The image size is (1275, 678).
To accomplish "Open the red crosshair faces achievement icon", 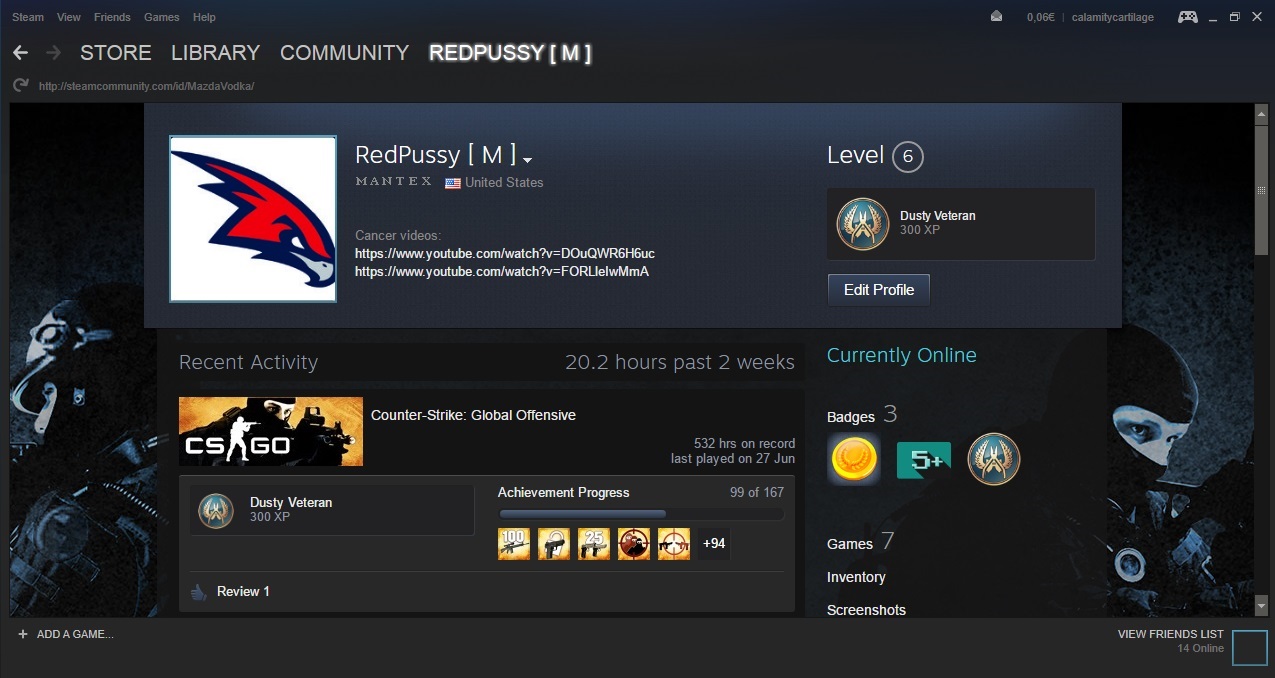I will click(x=634, y=544).
